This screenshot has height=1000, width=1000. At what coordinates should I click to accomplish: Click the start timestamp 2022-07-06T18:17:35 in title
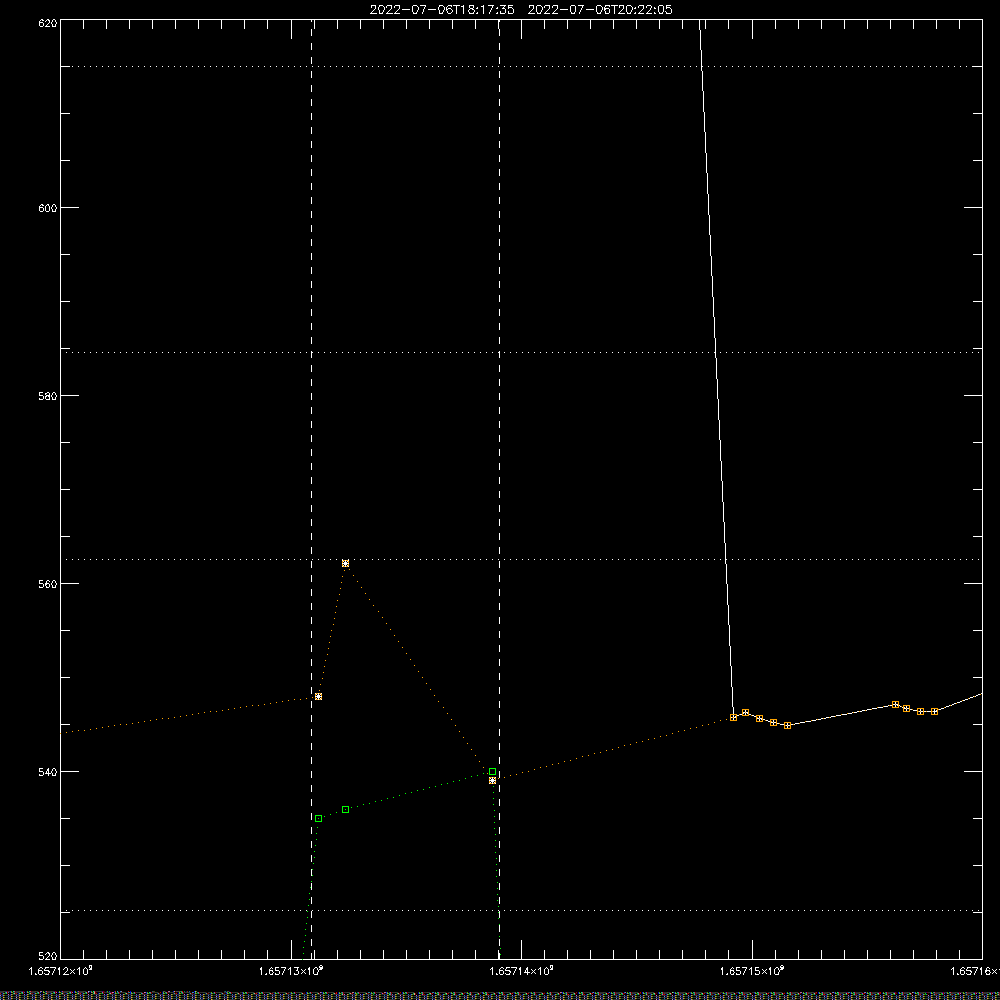442,10
